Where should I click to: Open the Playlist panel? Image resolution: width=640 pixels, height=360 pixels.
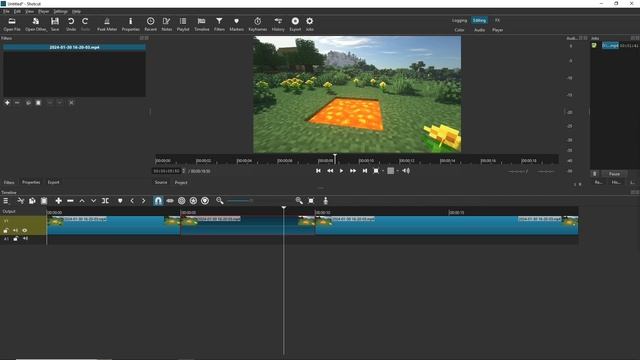(x=183, y=24)
